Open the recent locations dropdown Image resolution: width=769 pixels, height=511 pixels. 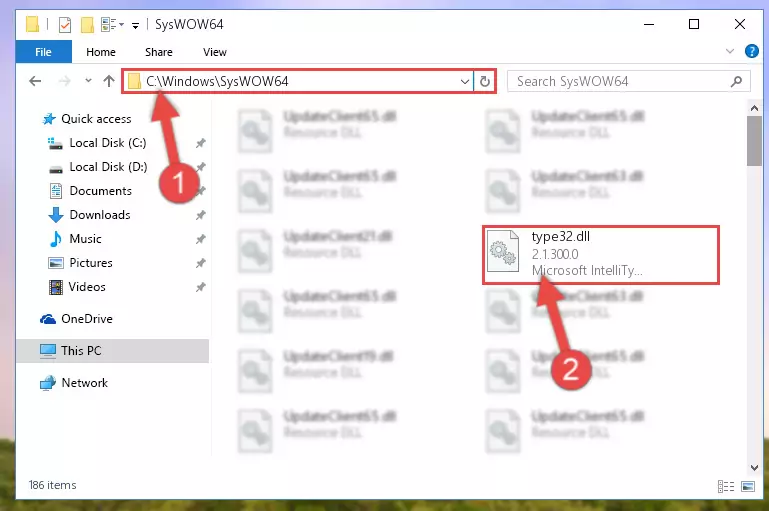point(88,80)
